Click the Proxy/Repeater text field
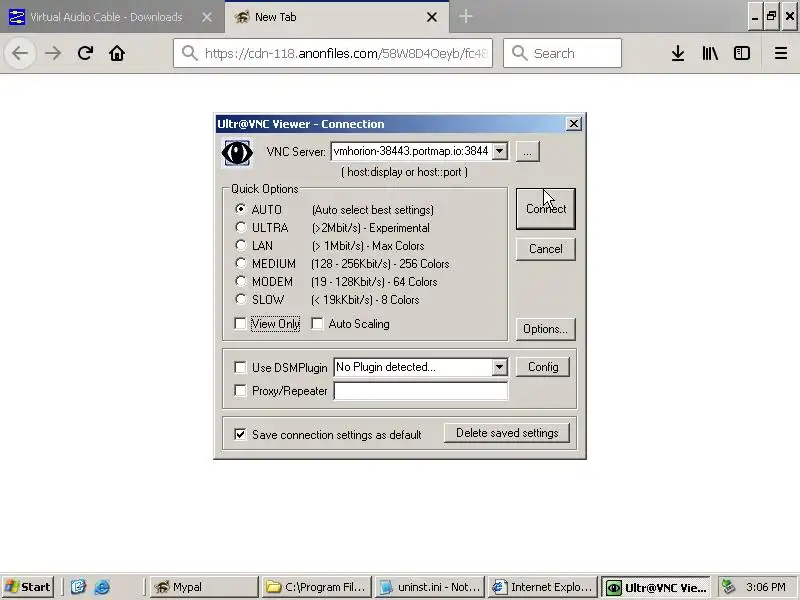800x600 pixels. click(x=421, y=391)
